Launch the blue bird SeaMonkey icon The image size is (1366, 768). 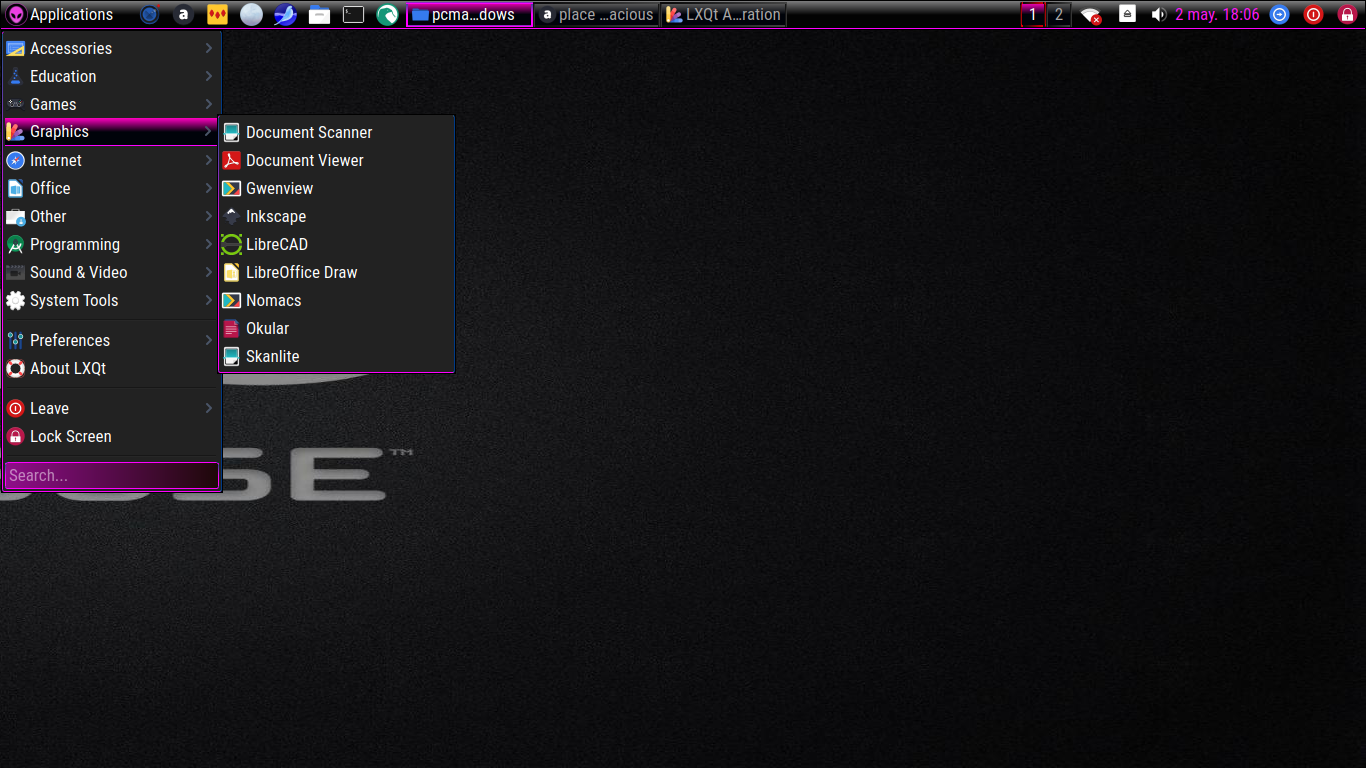pos(285,15)
